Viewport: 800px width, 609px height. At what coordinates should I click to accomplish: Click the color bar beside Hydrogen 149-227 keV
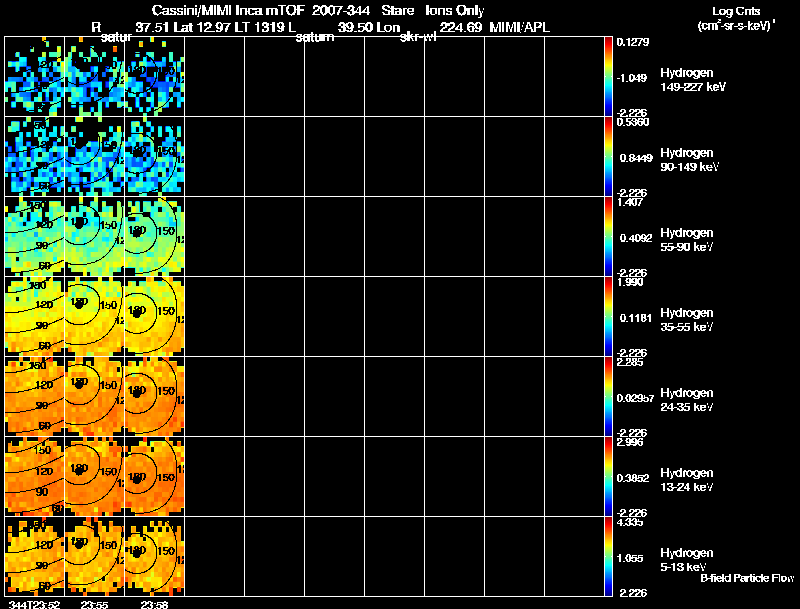(x=608, y=77)
